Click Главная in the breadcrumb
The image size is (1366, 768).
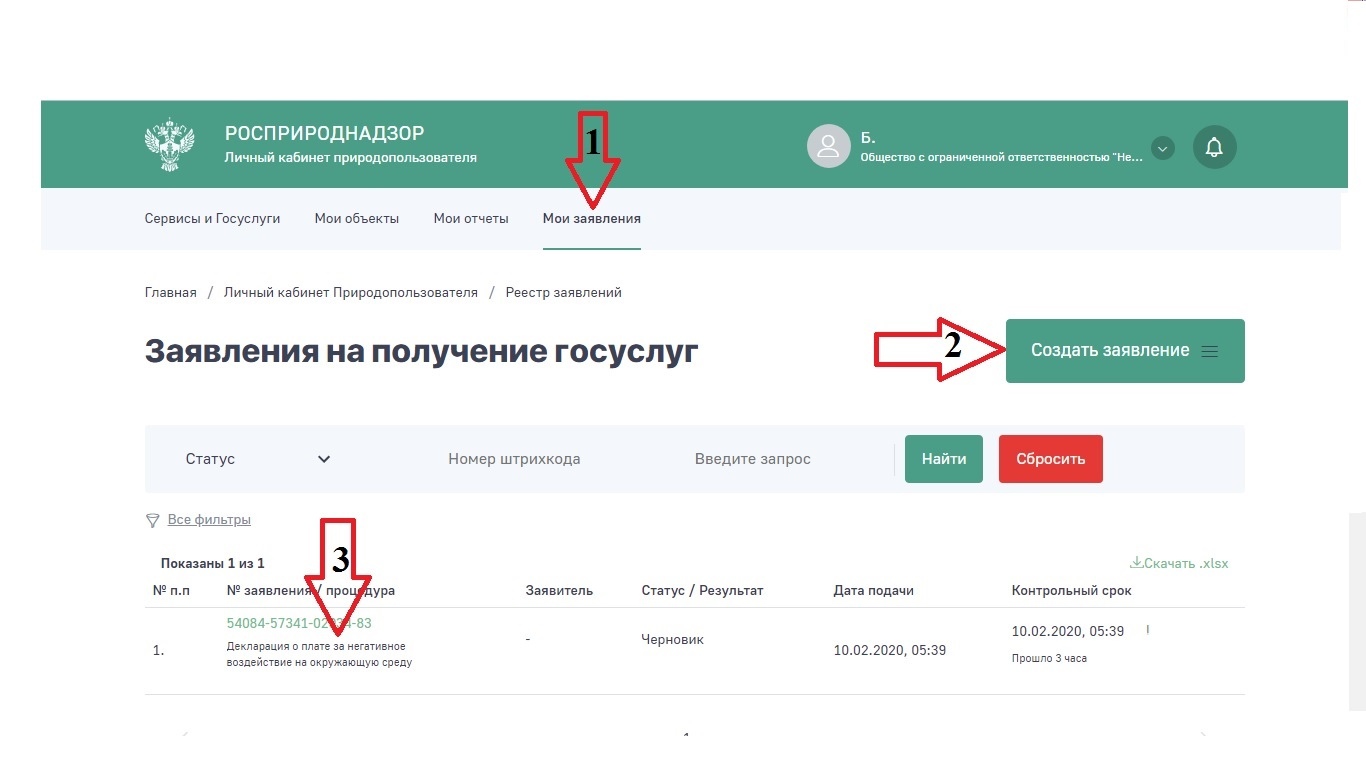[170, 292]
